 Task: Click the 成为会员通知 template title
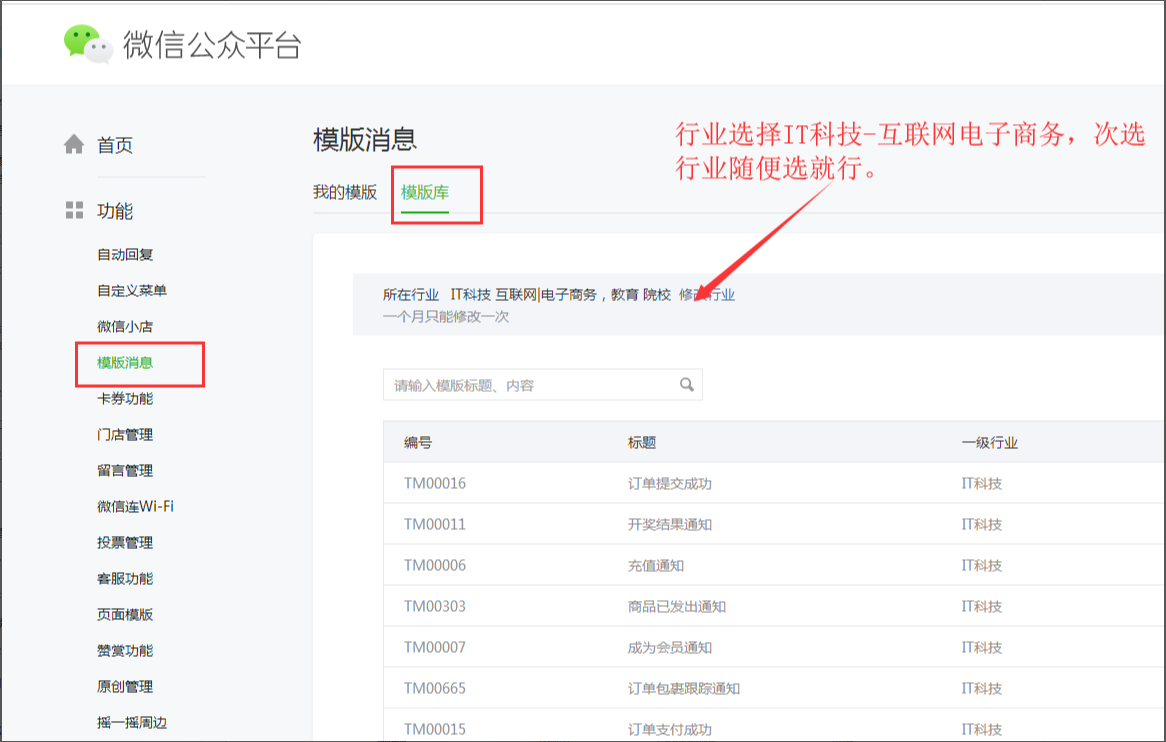(x=669, y=647)
